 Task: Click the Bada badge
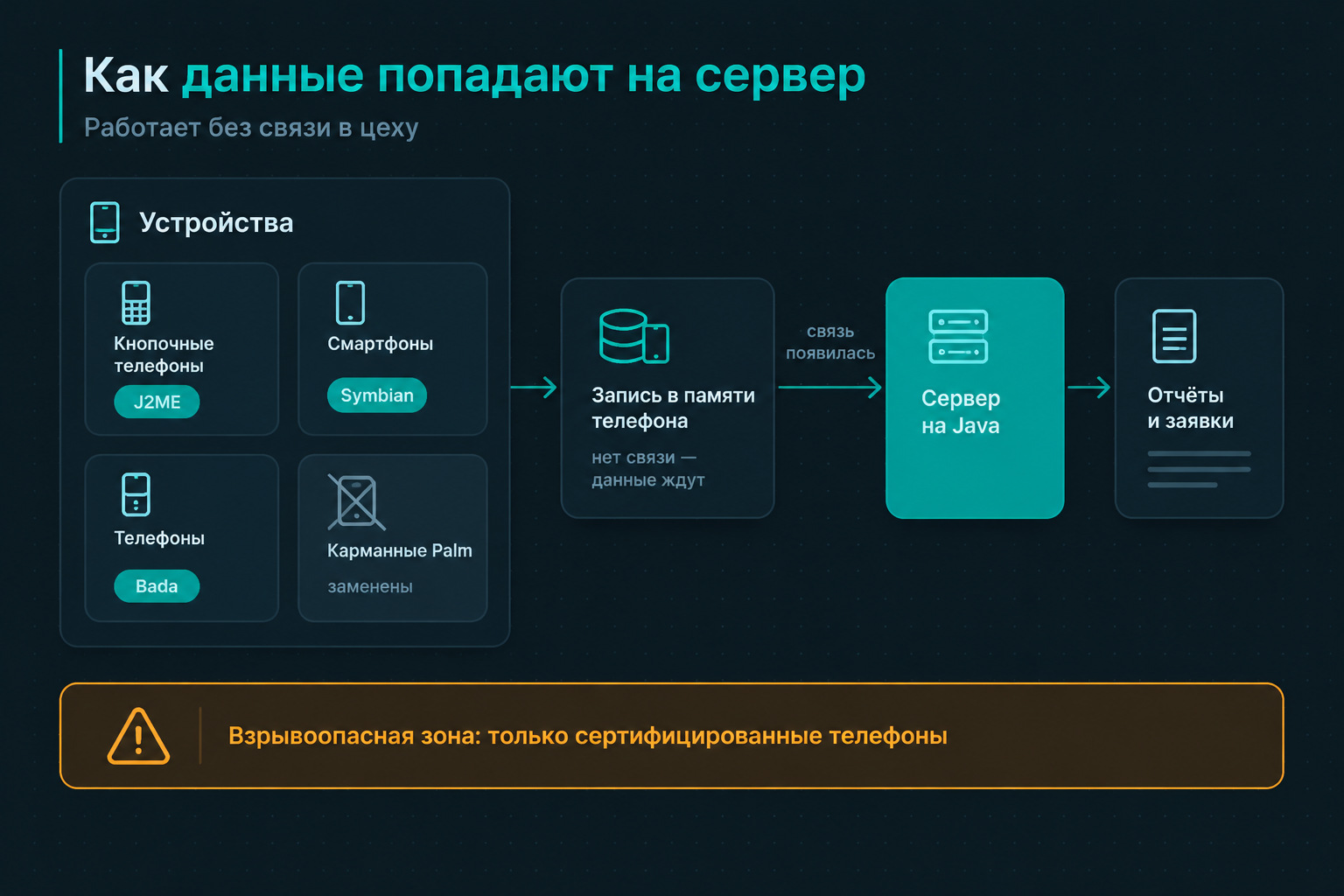tap(157, 585)
